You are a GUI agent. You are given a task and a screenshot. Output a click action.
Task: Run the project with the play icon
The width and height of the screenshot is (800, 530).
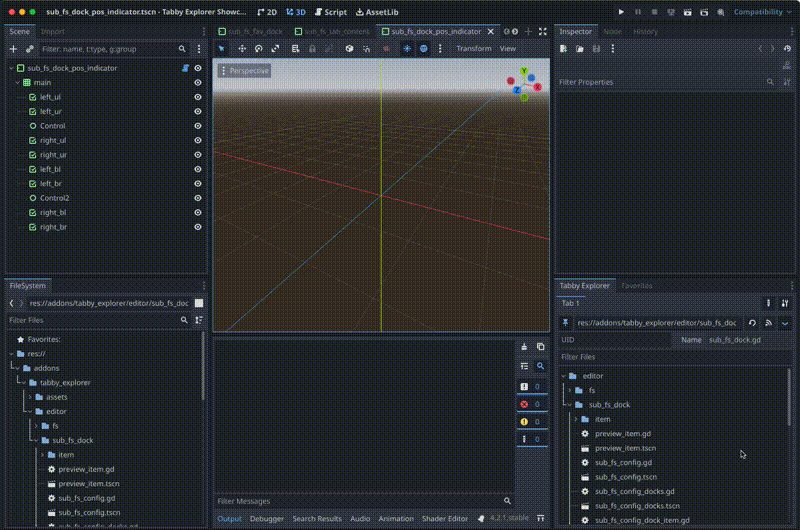tap(621, 12)
